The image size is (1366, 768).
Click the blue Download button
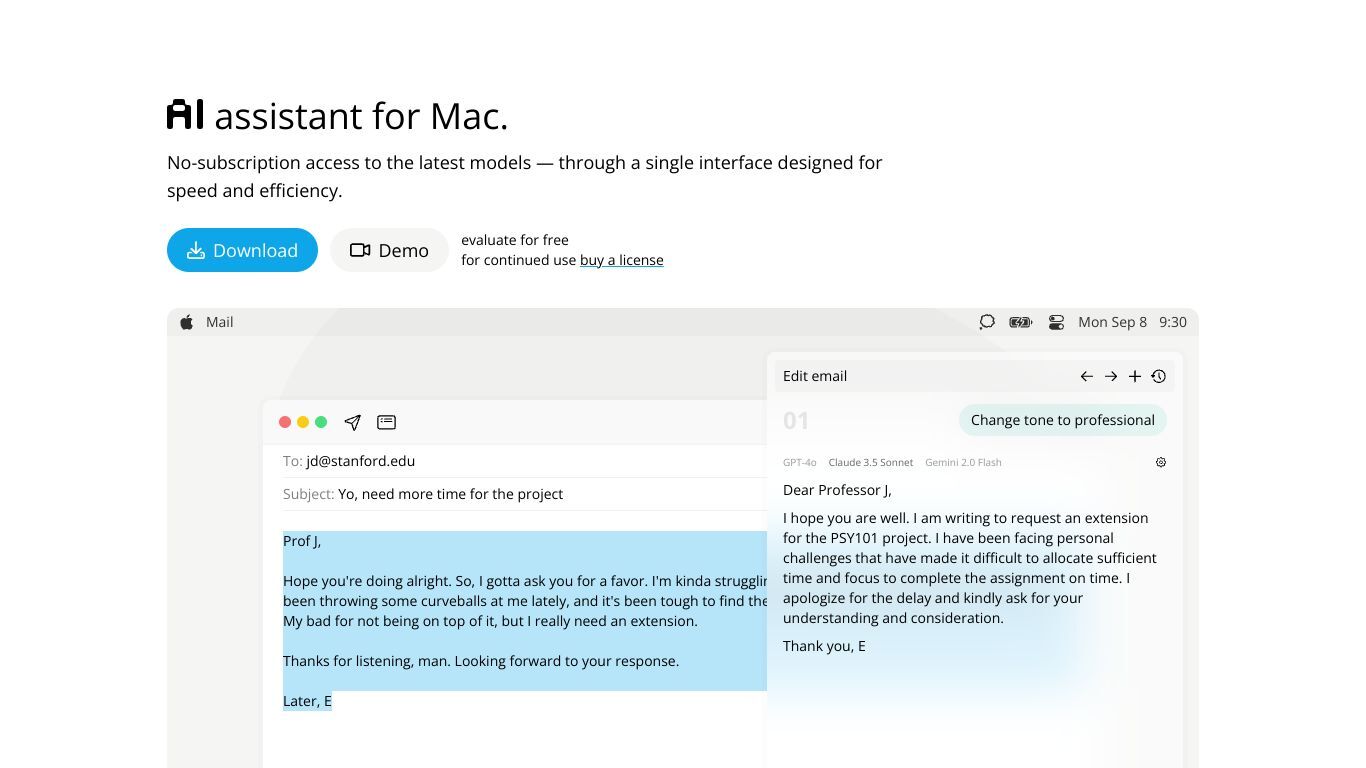(x=242, y=250)
